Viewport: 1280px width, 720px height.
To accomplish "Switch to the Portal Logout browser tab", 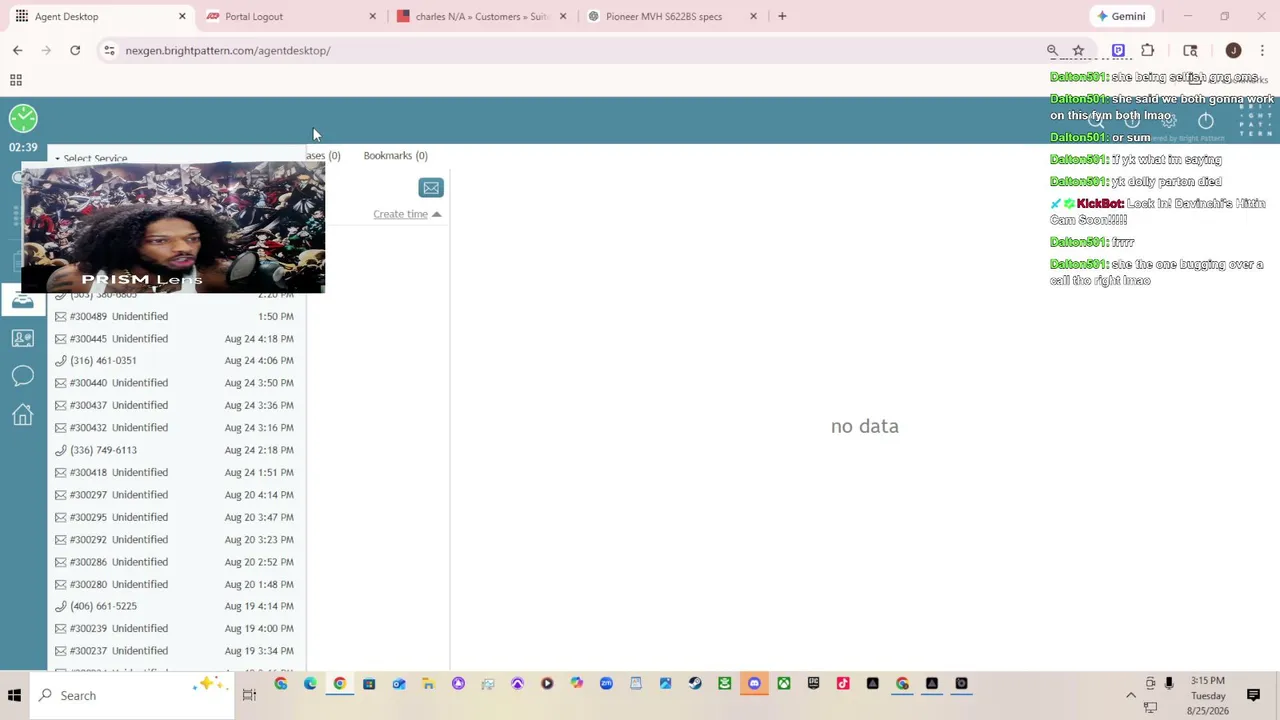I will click(x=290, y=16).
